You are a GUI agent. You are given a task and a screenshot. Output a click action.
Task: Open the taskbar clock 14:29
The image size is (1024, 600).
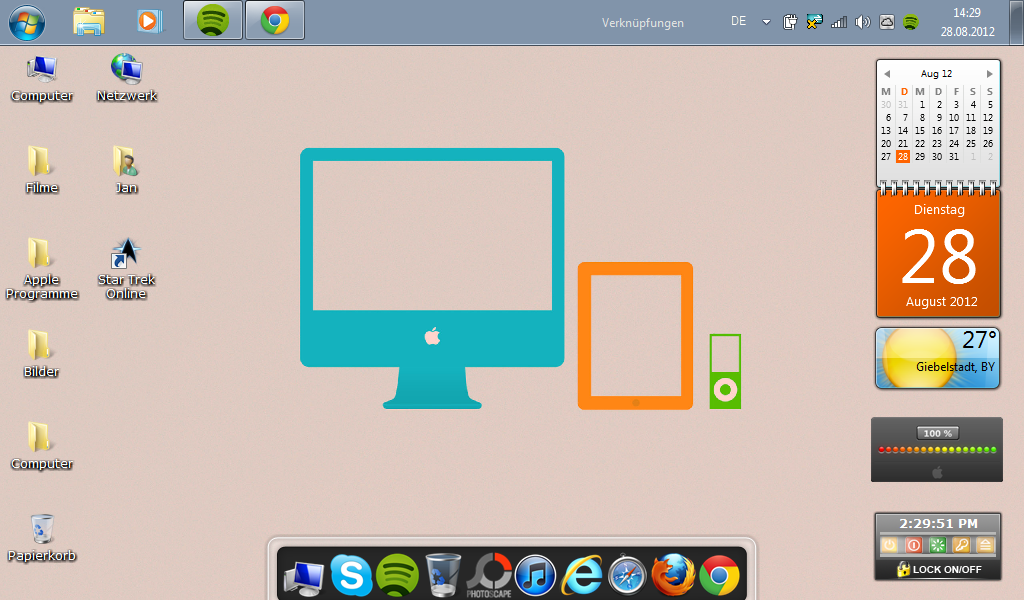click(x=967, y=22)
